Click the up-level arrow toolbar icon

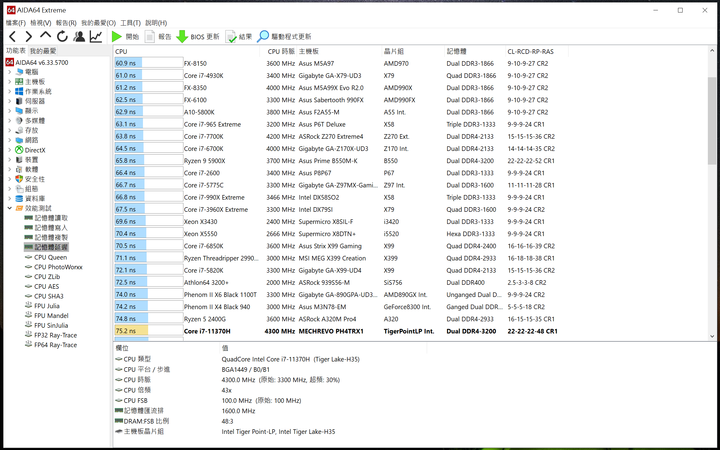[45, 35]
